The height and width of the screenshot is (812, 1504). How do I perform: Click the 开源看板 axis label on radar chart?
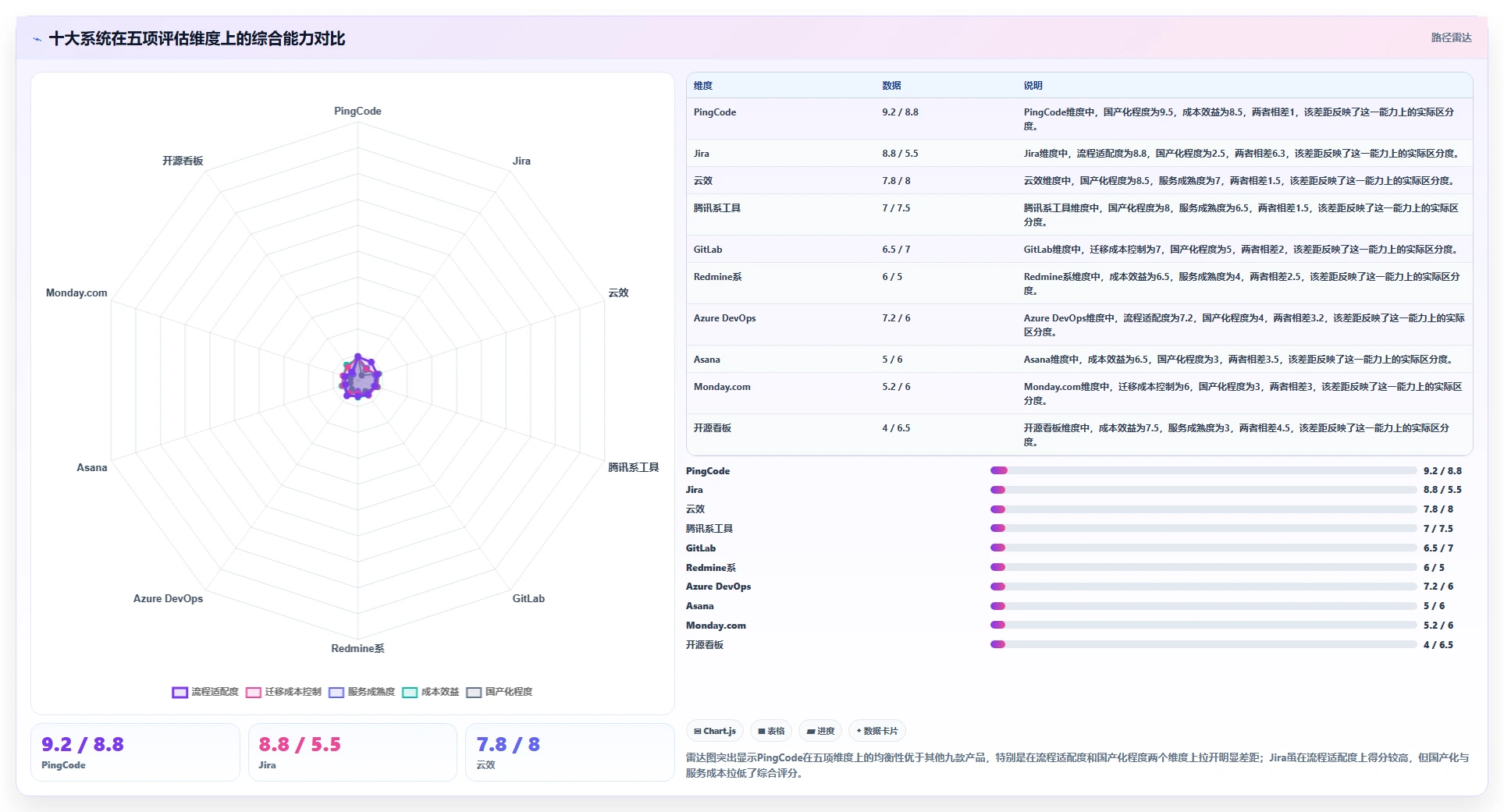click(183, 161)
